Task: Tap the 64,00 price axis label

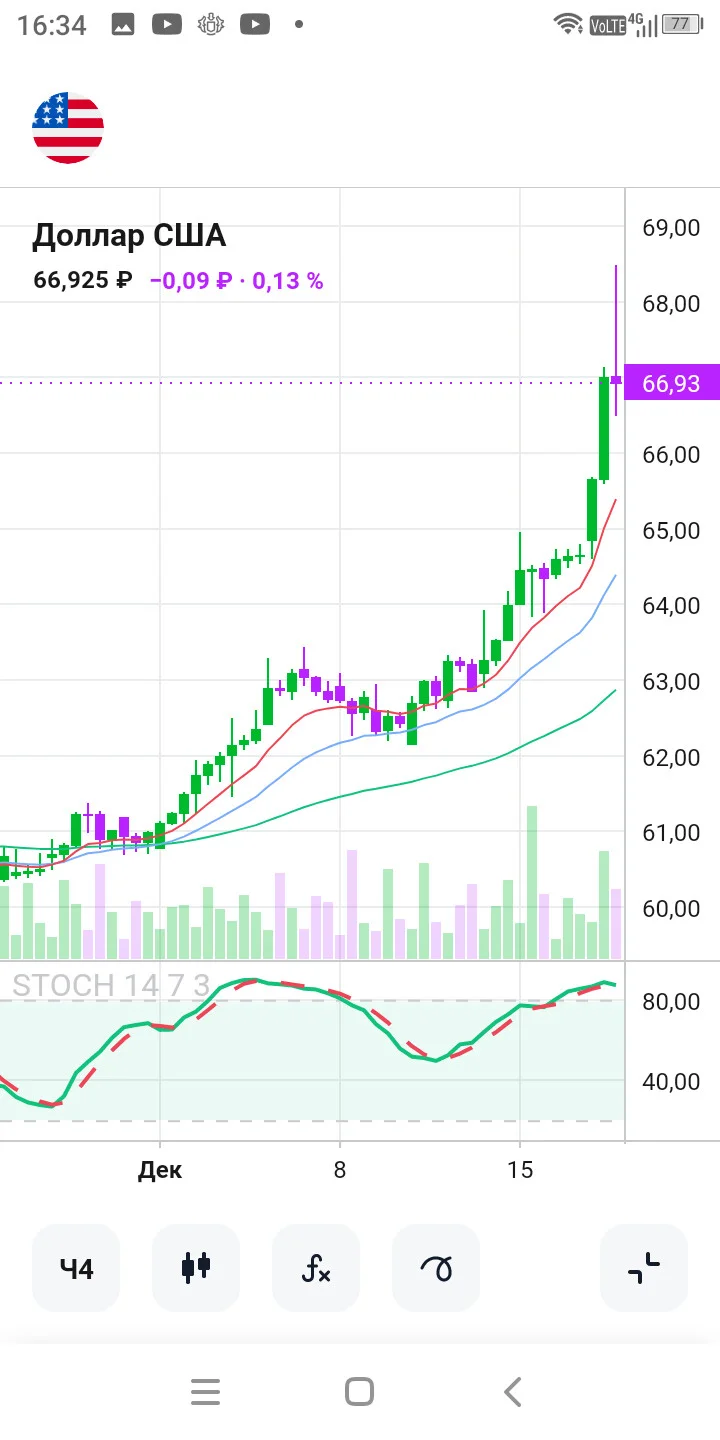Action: [x=671, y=605]
